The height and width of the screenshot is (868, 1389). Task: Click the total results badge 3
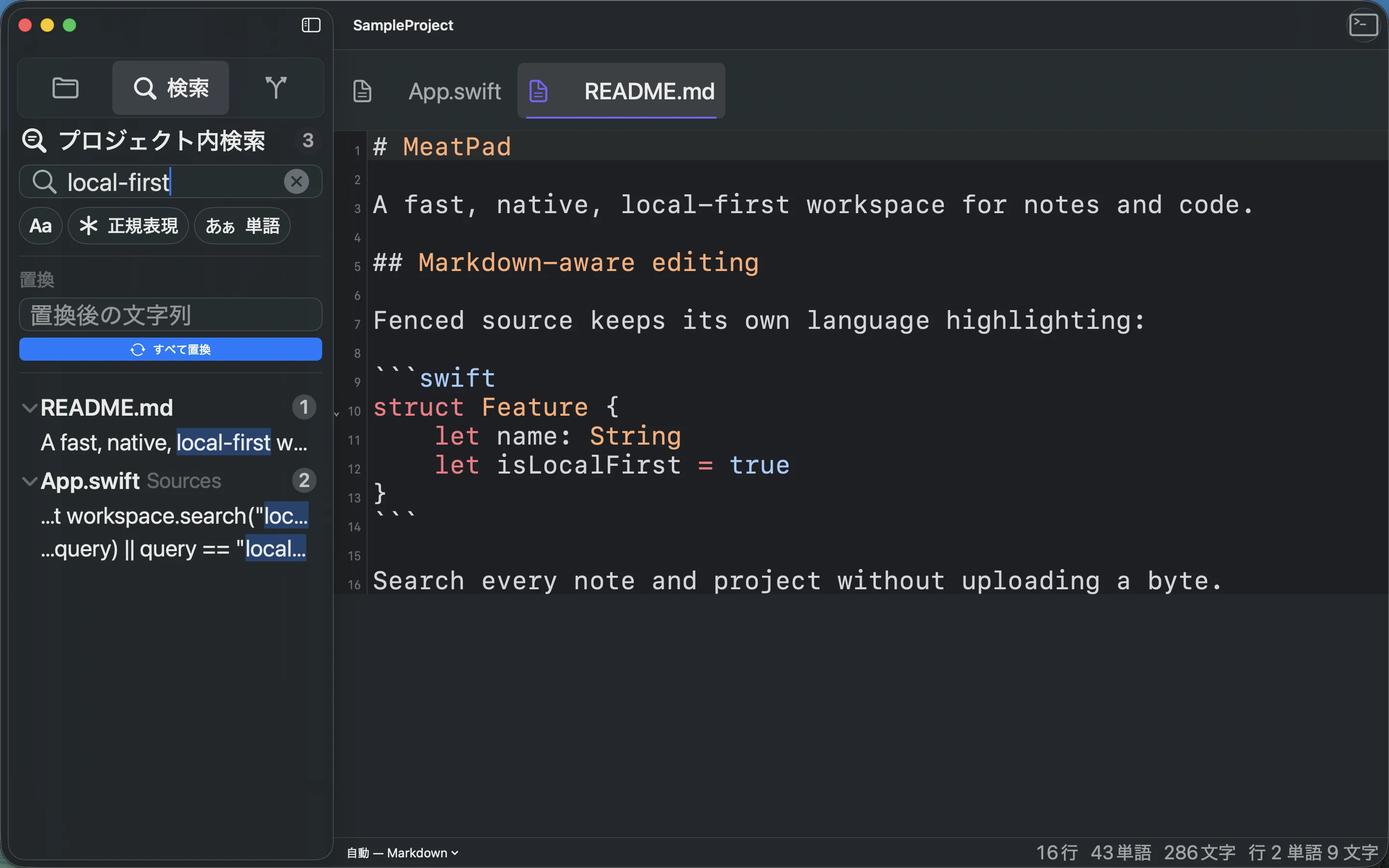pos(308,140)
